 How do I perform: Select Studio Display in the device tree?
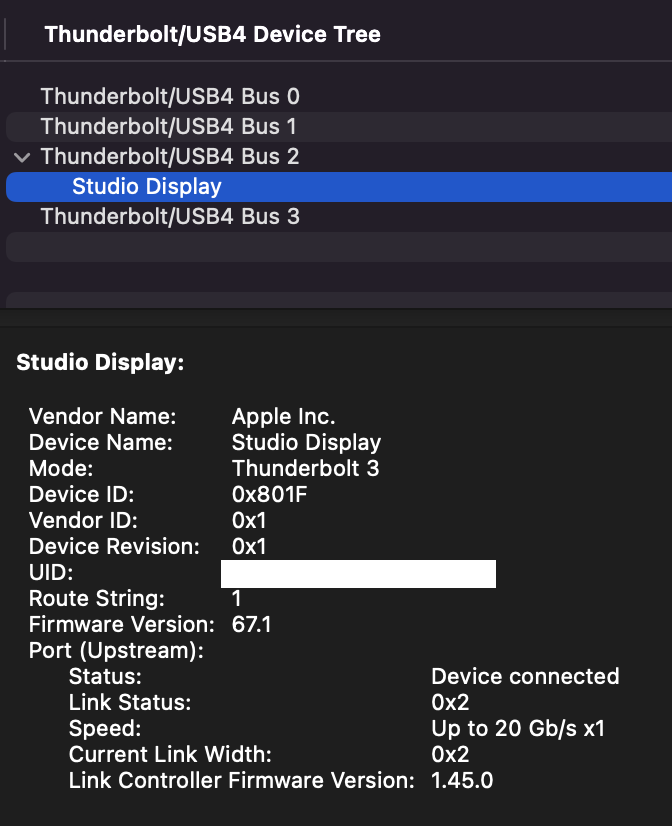147,187
